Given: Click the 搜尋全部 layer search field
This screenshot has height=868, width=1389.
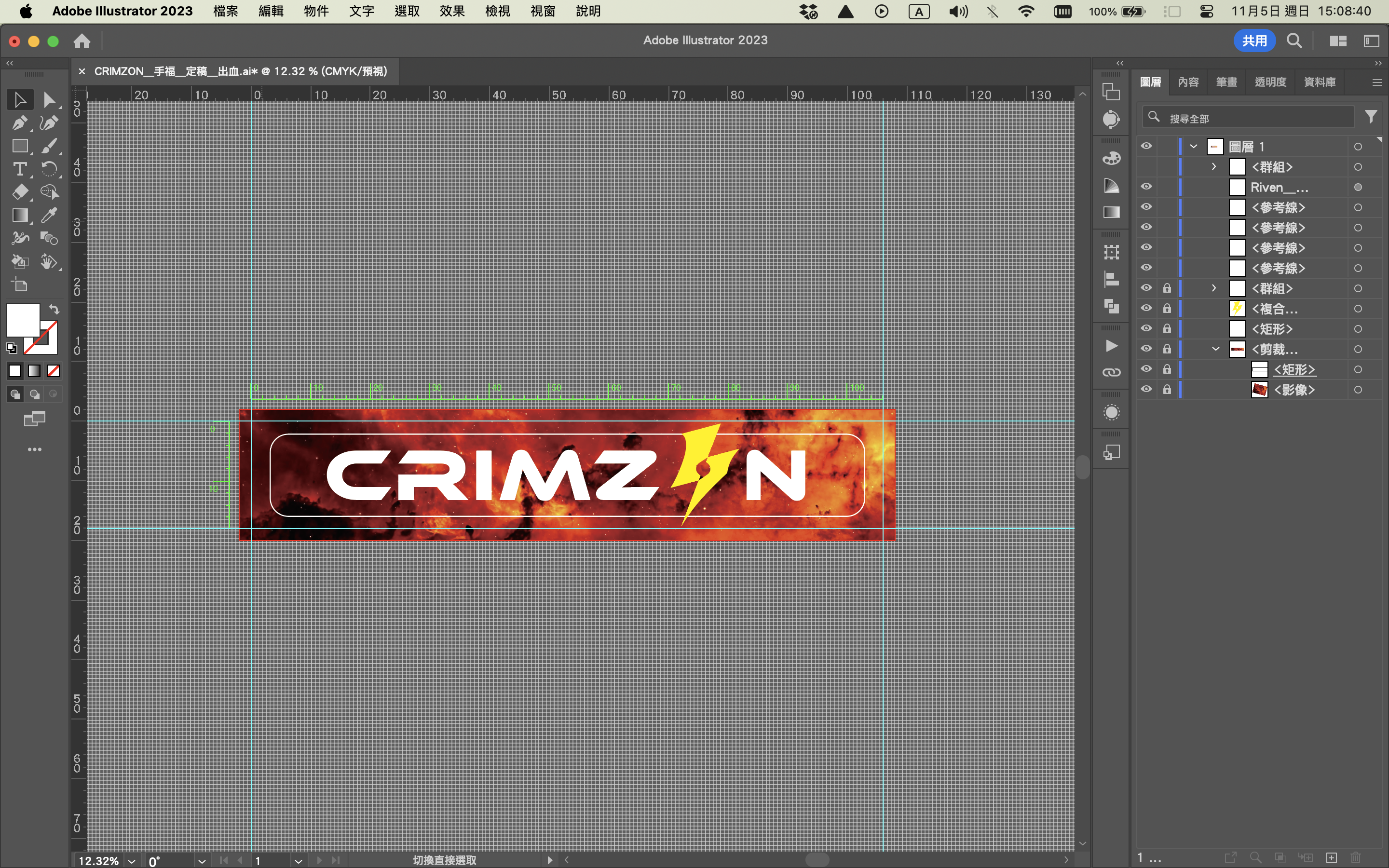Looking at the screenshot, I should tap(1248, 118).
